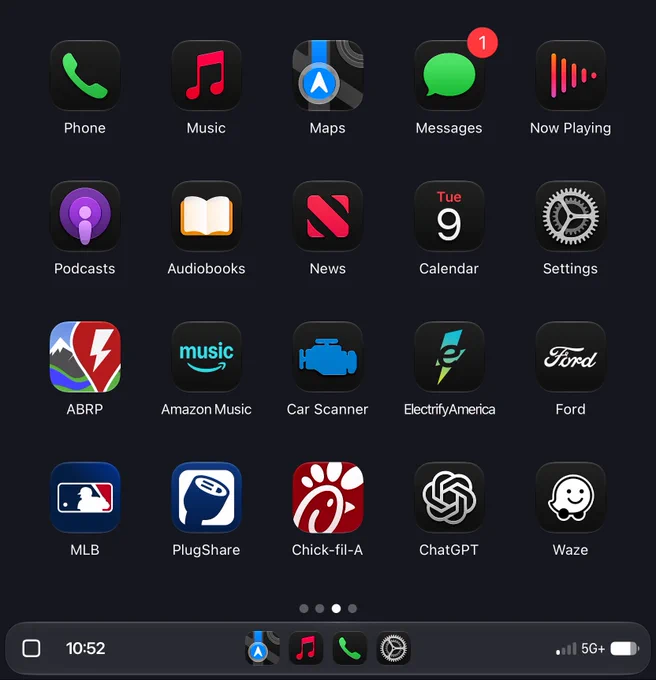Tap the Phone shortcut in the dock

(349, 648)
